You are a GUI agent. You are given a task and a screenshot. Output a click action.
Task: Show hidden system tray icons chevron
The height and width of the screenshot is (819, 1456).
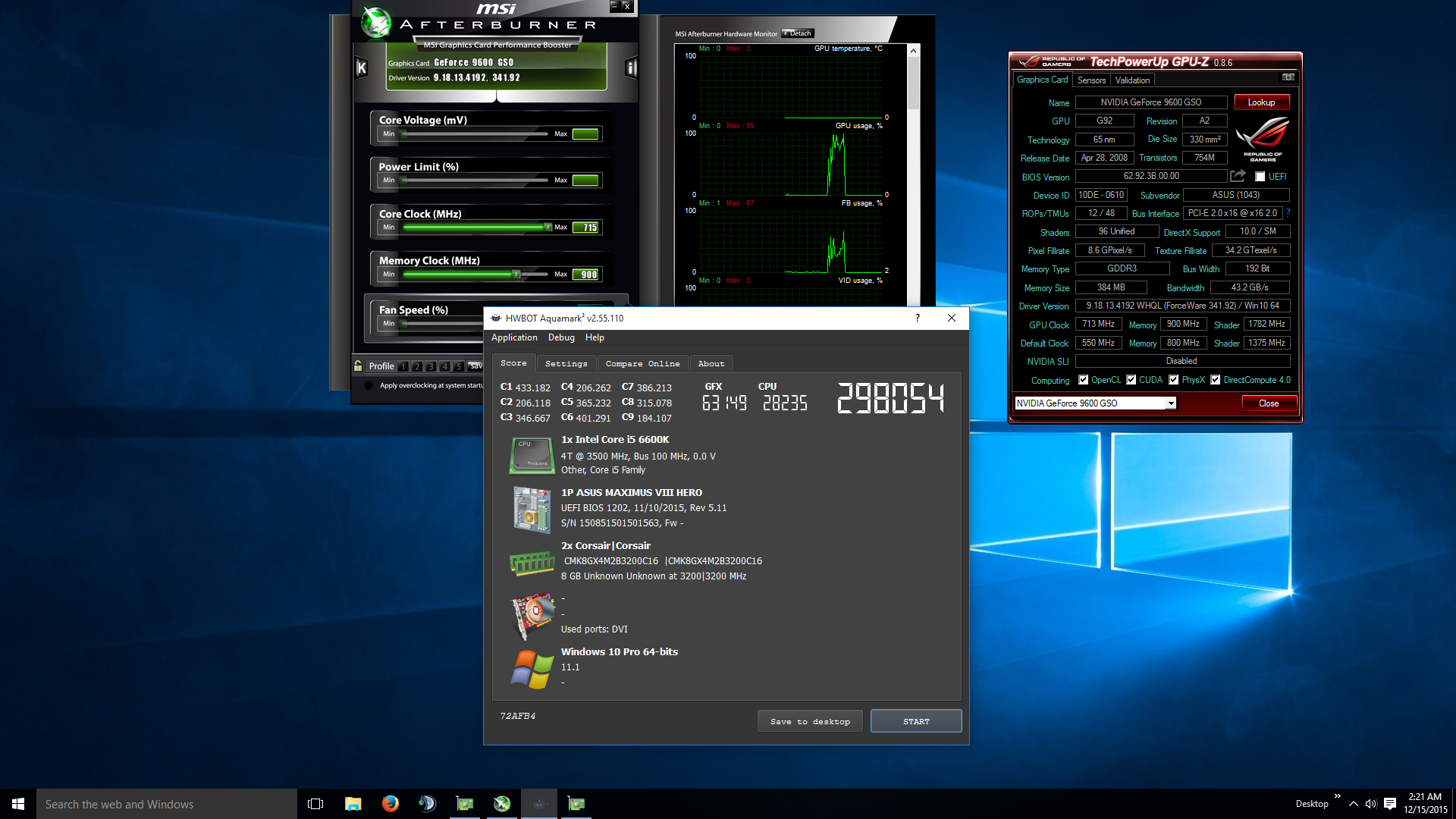pos(1353,804)
